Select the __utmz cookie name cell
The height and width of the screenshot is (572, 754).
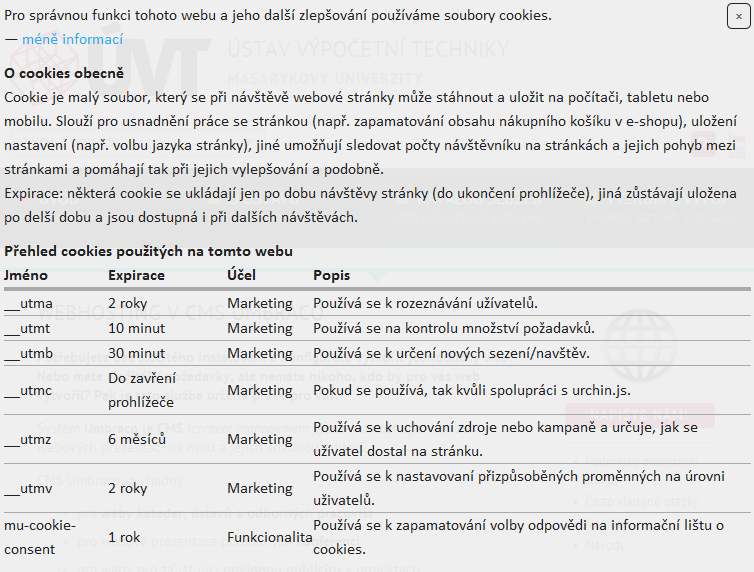point(27,439)
